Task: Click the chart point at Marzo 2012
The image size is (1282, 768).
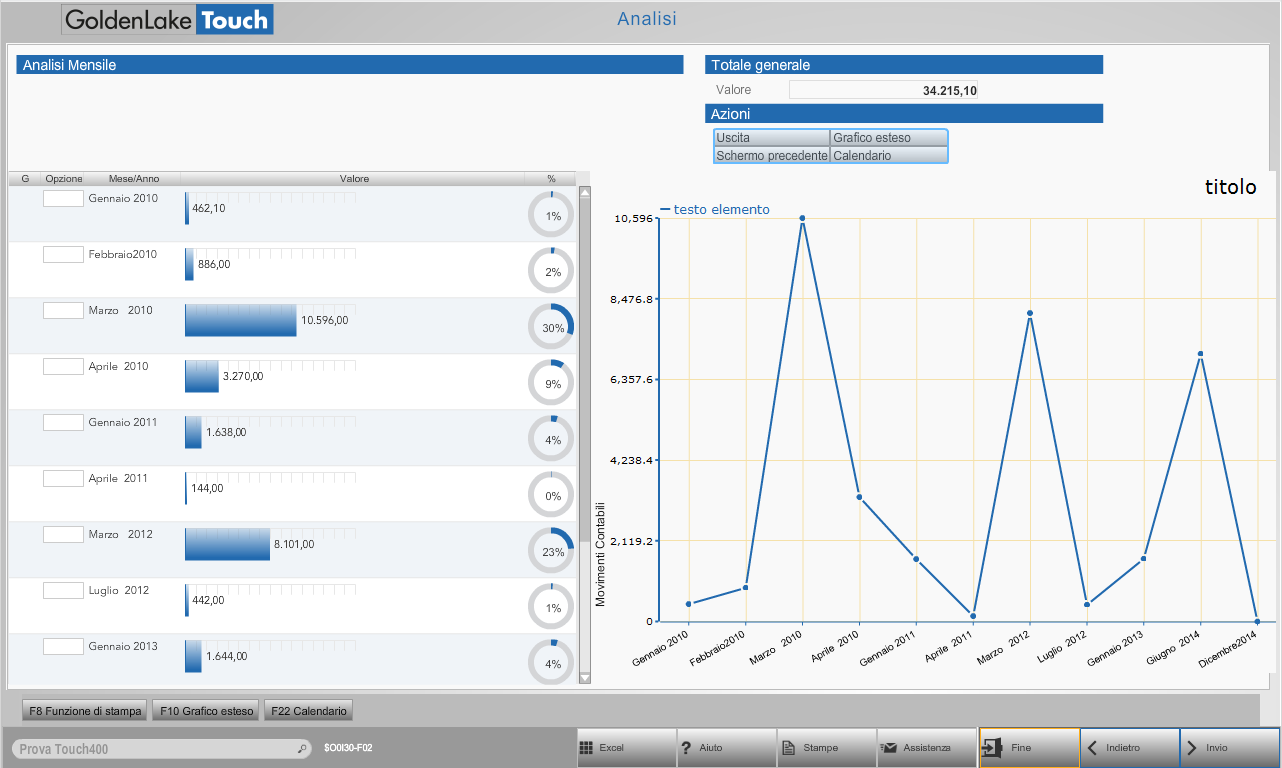Action: pyautogui.click(x=1029, y=313)
